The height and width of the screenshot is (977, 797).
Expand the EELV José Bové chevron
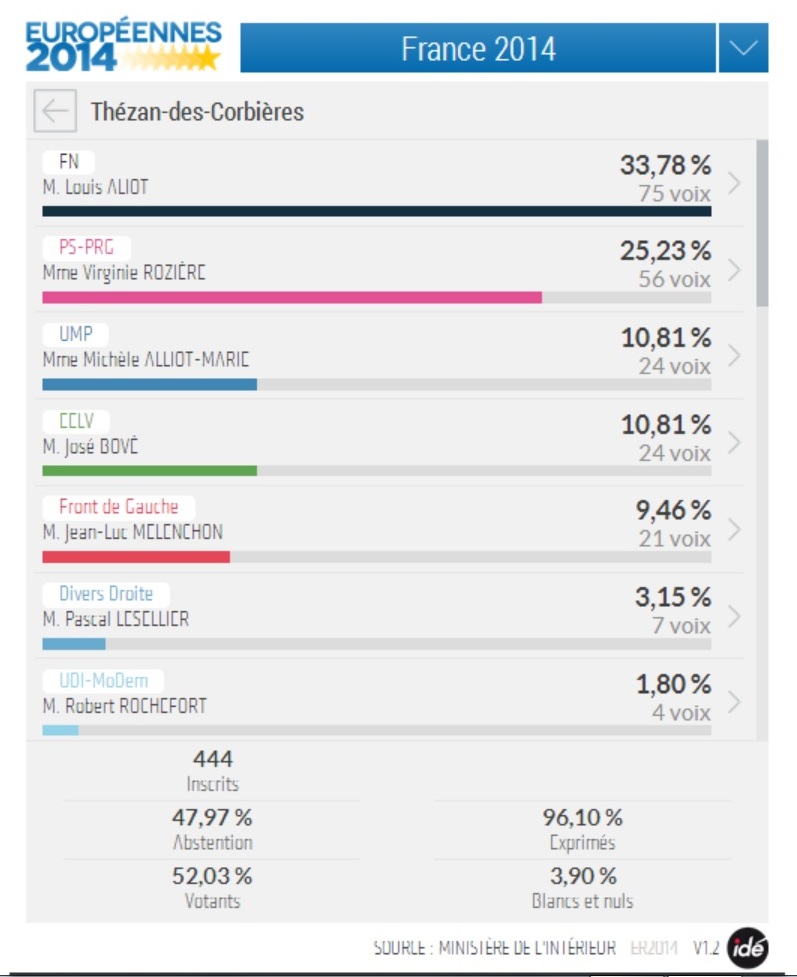point(734,443)
